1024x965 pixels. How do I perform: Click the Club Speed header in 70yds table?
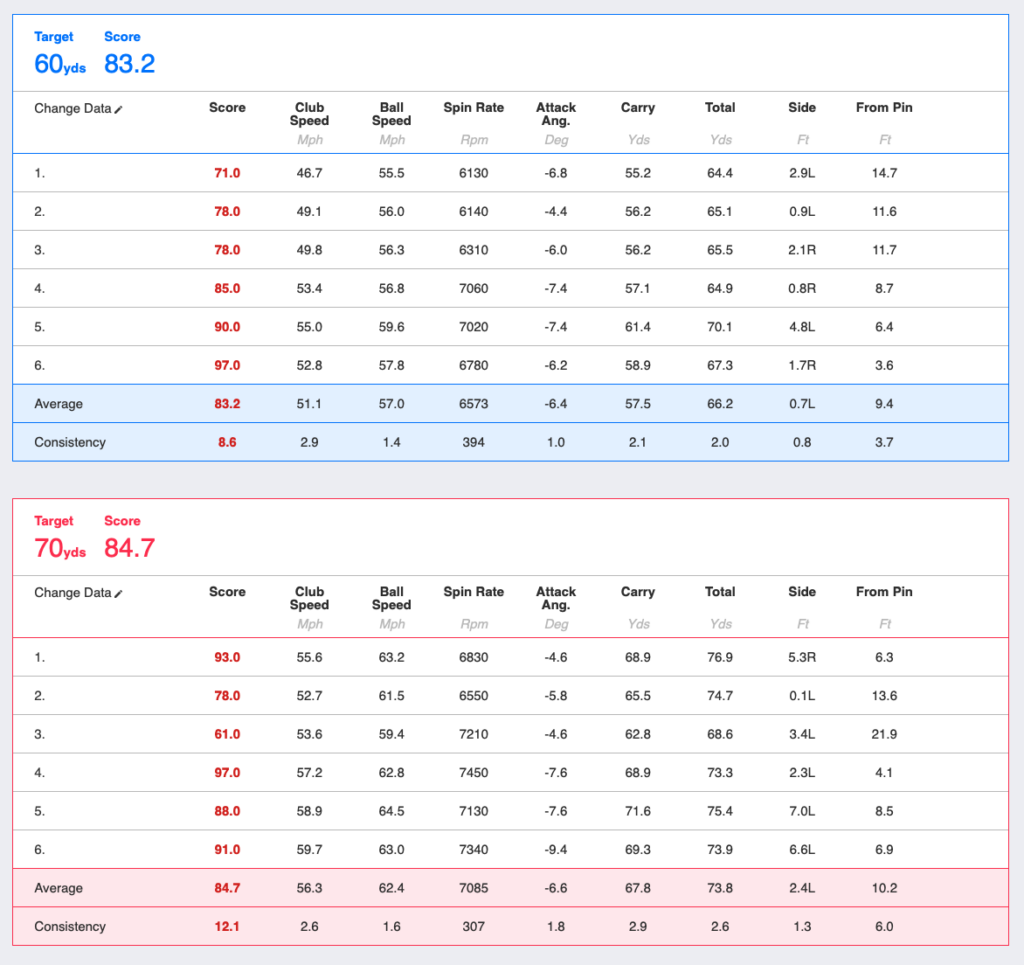point(309,598)
